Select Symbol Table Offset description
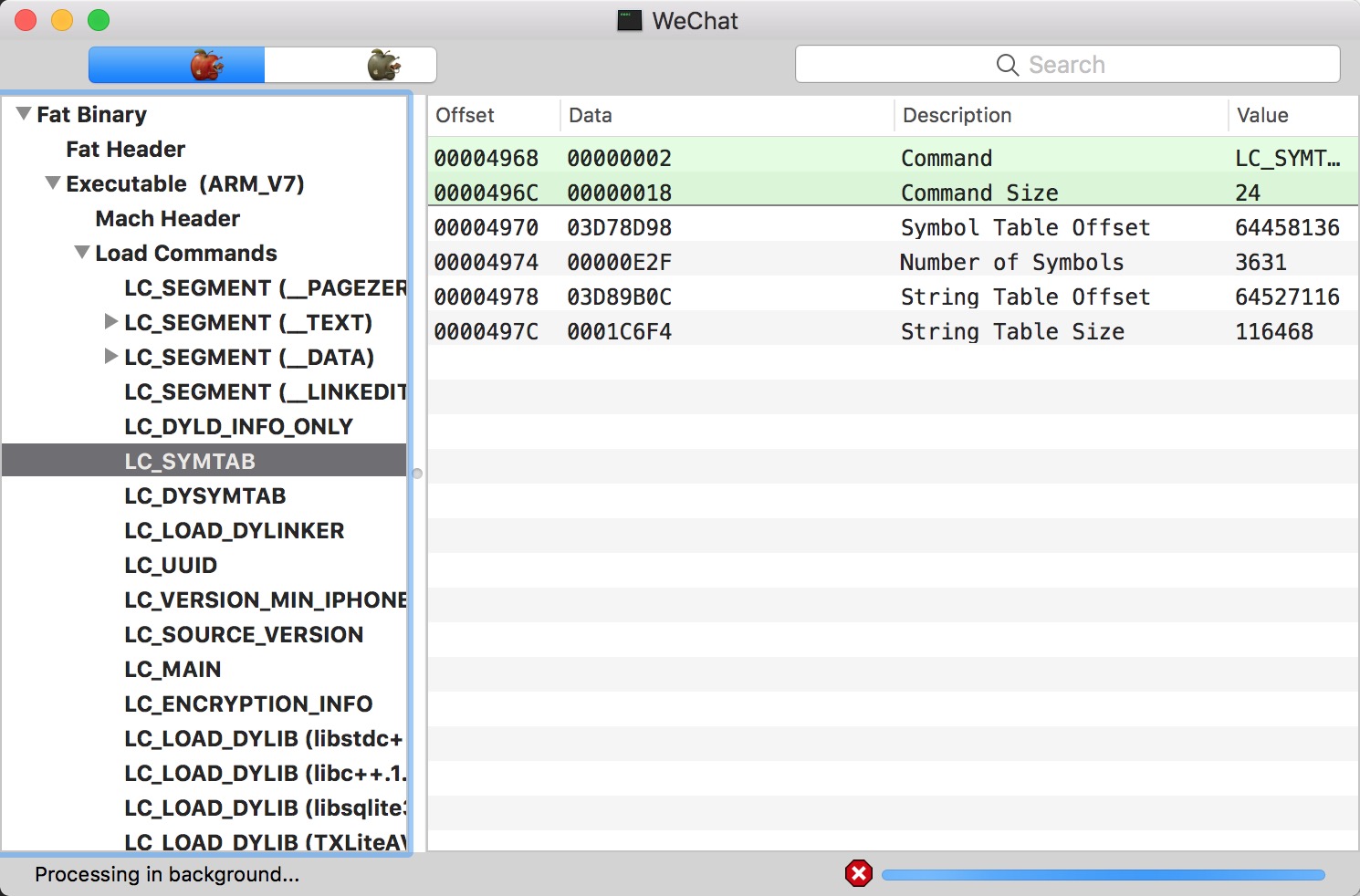The image size is (1360, 896). 1026,227
